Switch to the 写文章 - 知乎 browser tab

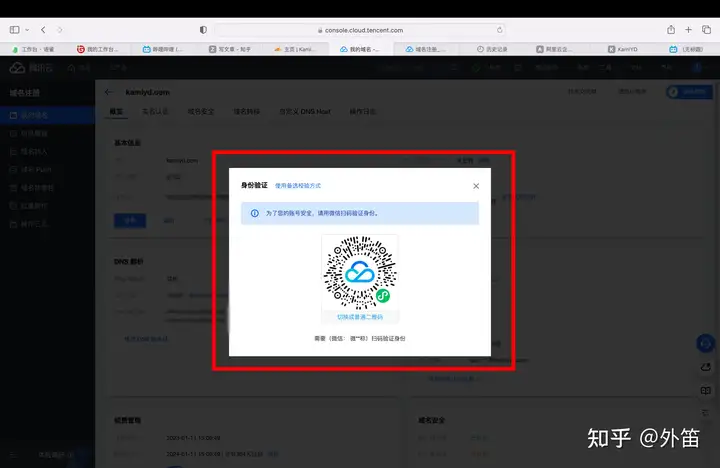[x=230, y=49]
